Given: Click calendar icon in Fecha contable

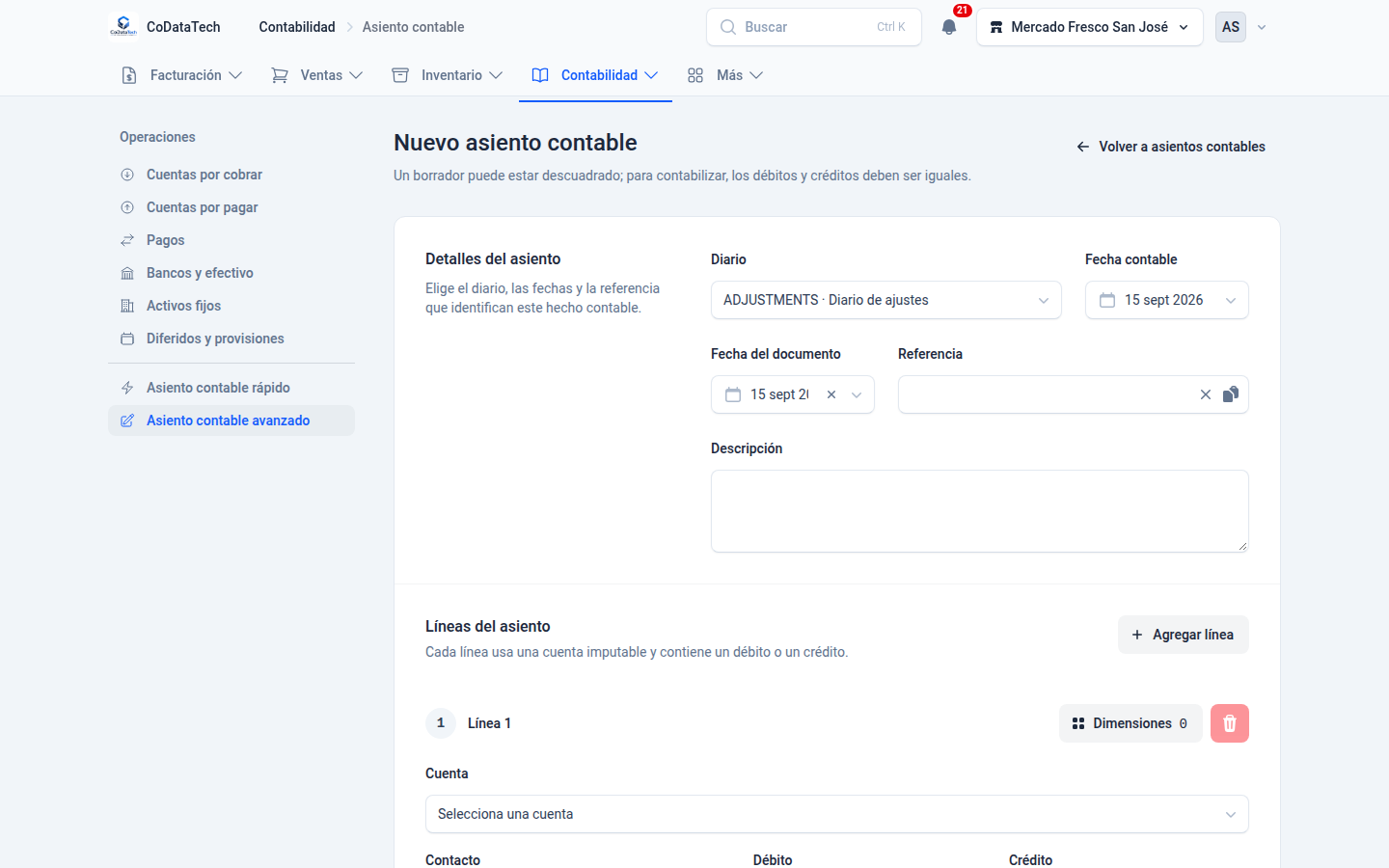Looking at the screenshot, I should [x=1107, y=300].
